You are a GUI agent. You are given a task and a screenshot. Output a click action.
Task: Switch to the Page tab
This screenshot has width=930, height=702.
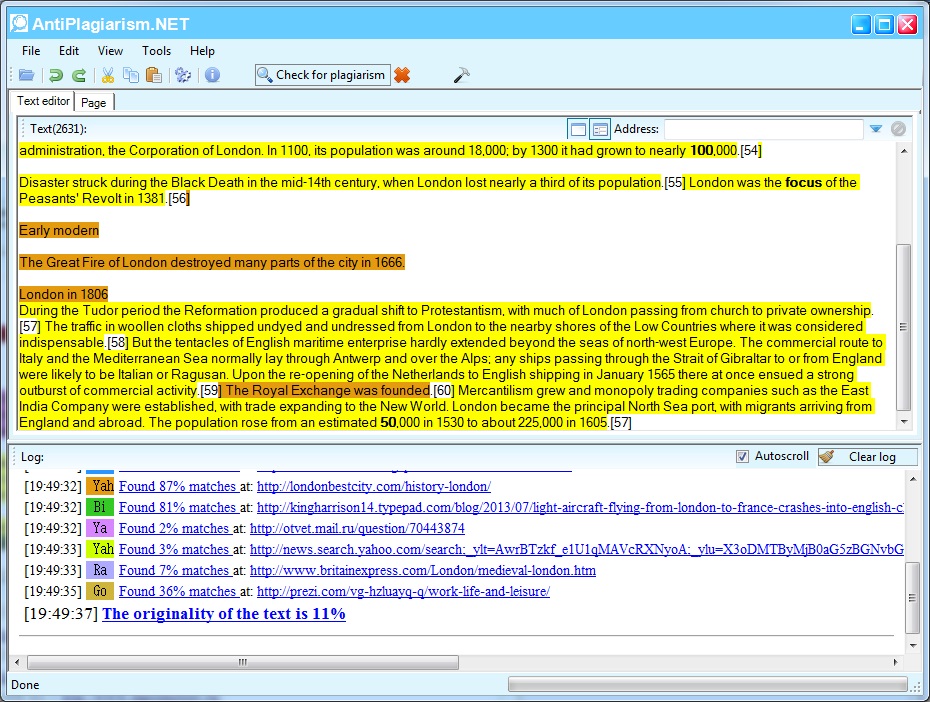(x=94, y=102)
